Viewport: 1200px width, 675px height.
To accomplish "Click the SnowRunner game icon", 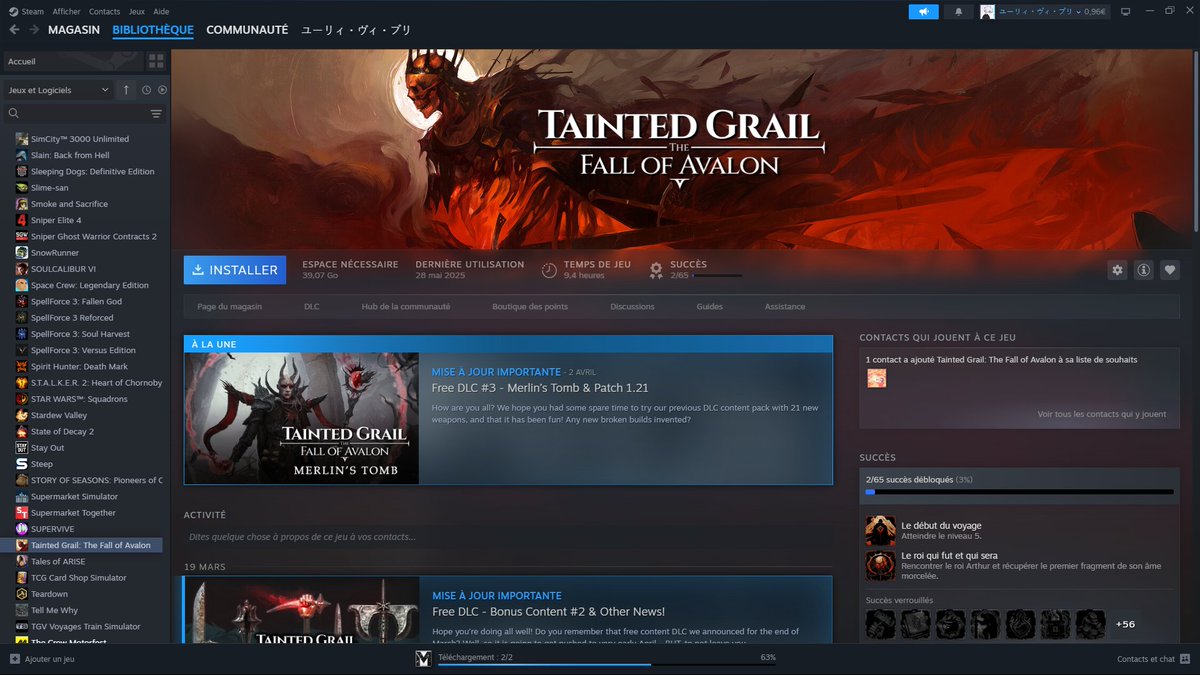I will click(22, 253).
